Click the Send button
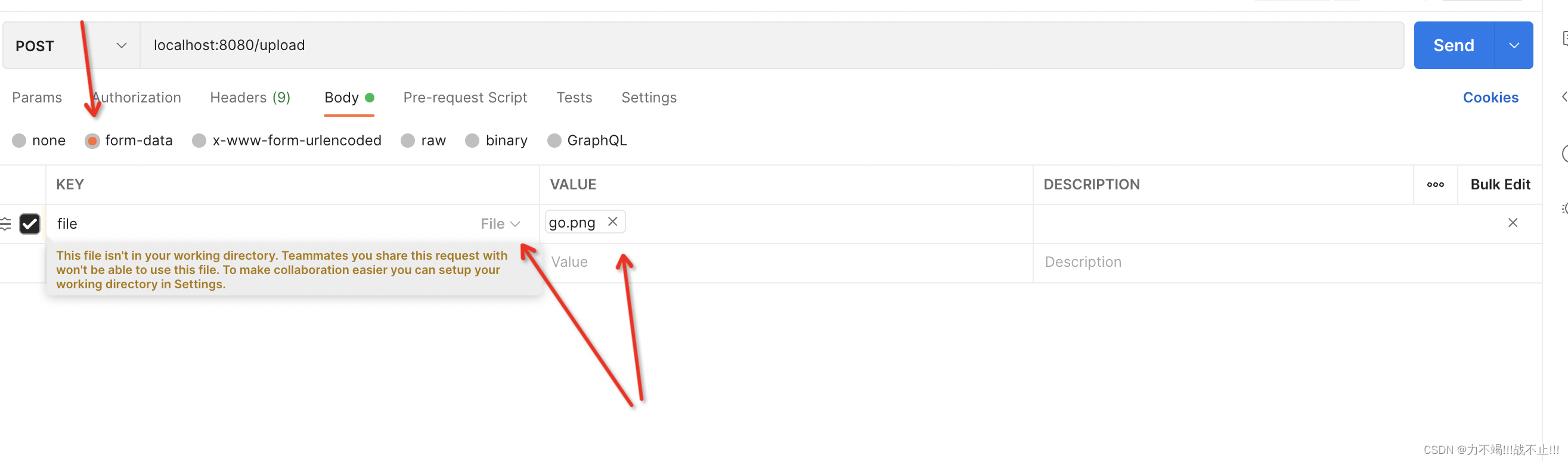The image size is (1568, 461). pos(1453,46)
